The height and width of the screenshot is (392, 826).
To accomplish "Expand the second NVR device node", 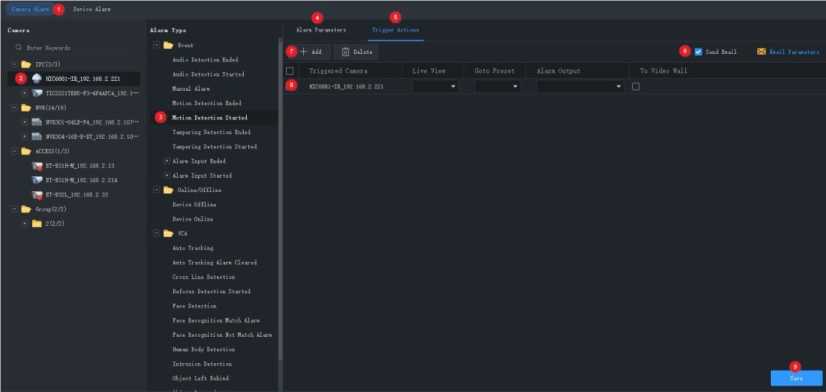I will (x=24, y=136).
